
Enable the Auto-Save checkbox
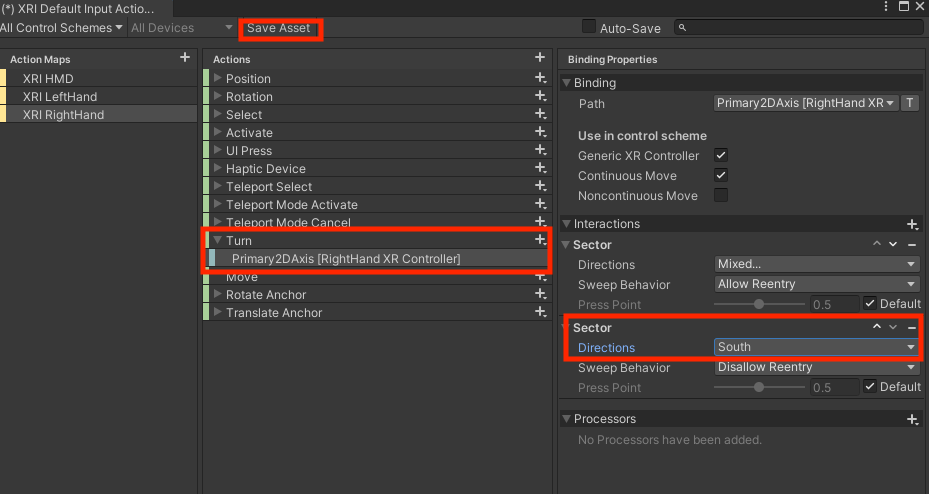[x=589, y=27]
